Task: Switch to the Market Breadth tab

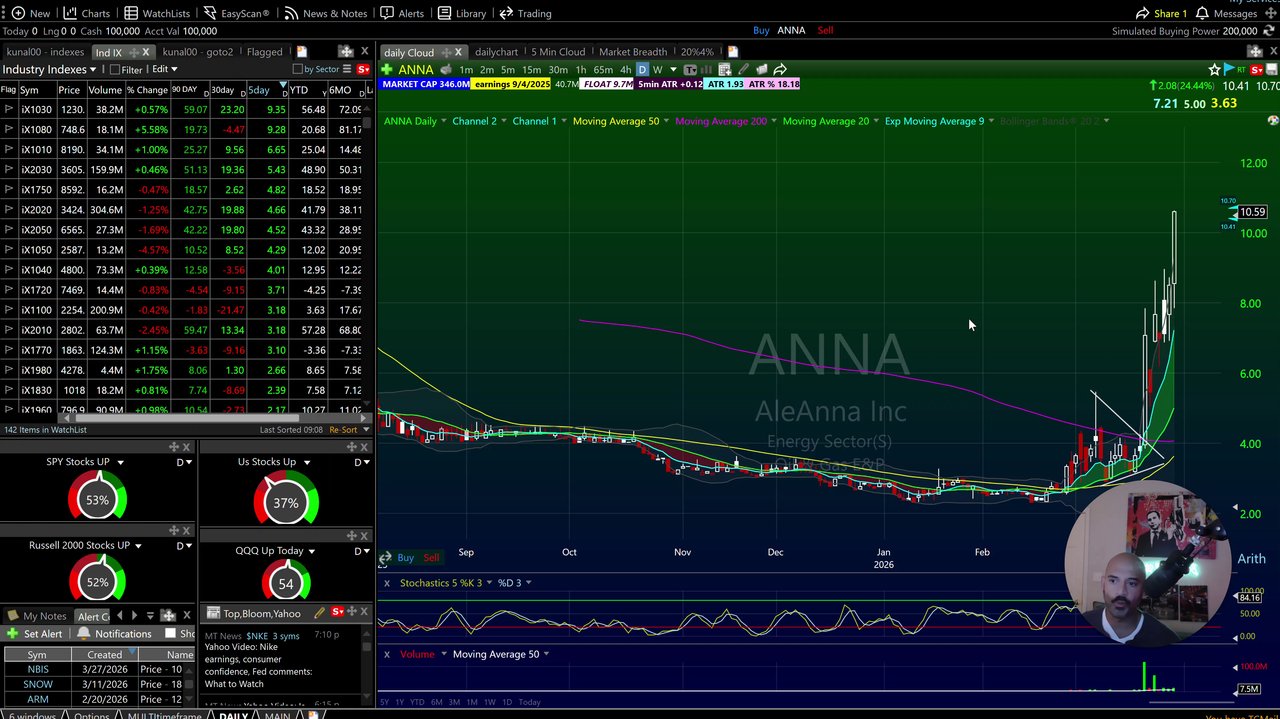Action: coord(633,52)
